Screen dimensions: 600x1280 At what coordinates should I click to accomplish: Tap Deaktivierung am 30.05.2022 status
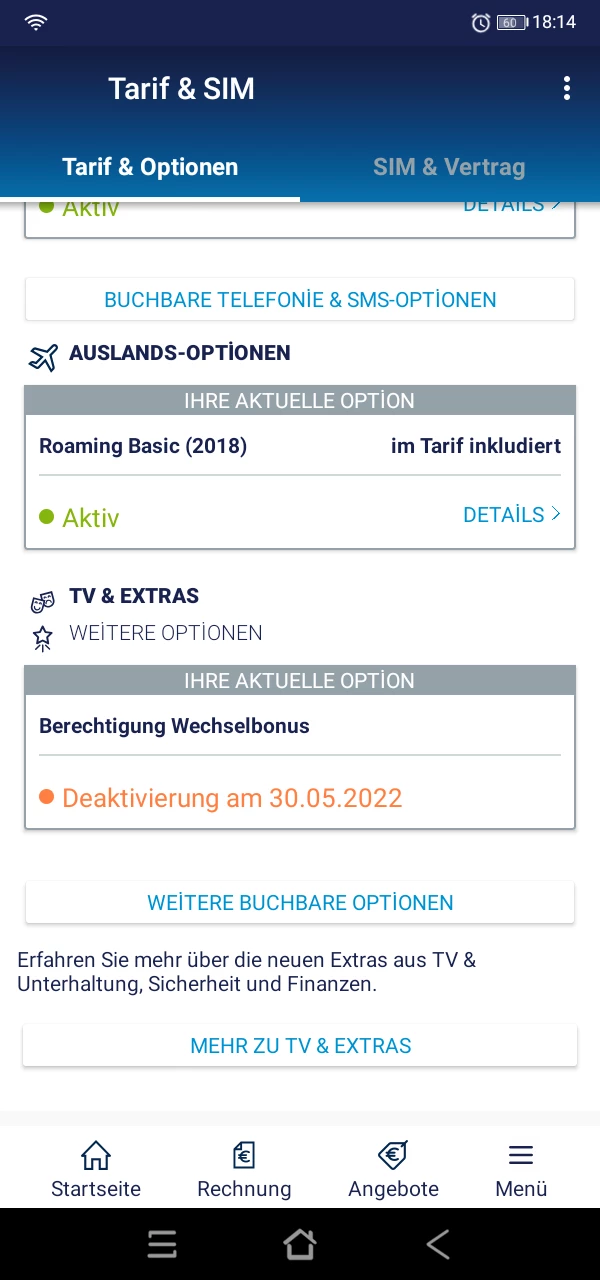pyautogui.click(x=232, y=798)
